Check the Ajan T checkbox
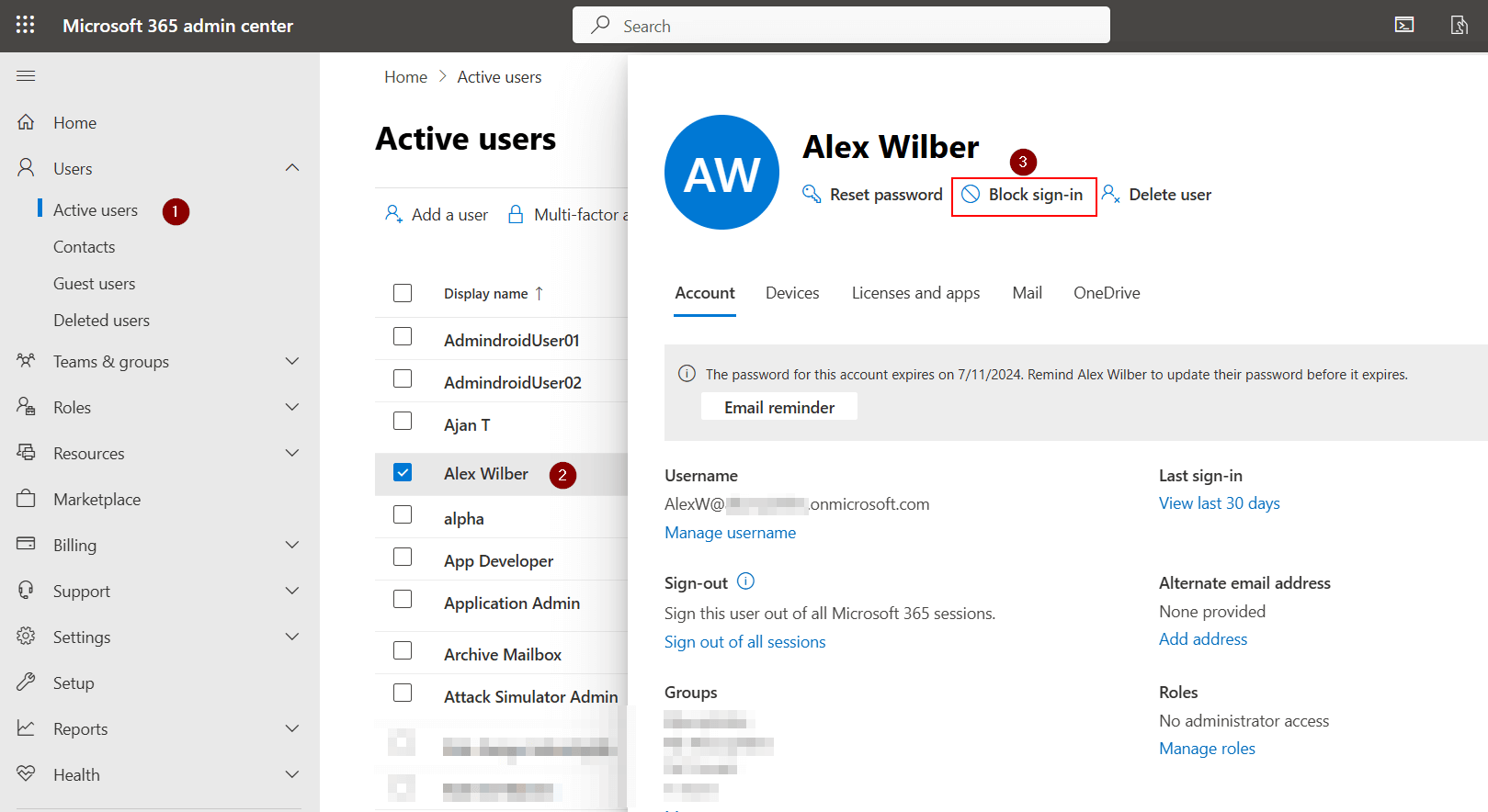Image resolution: width=1488 pixels, height=812 pixels. [x=403, y=421]
